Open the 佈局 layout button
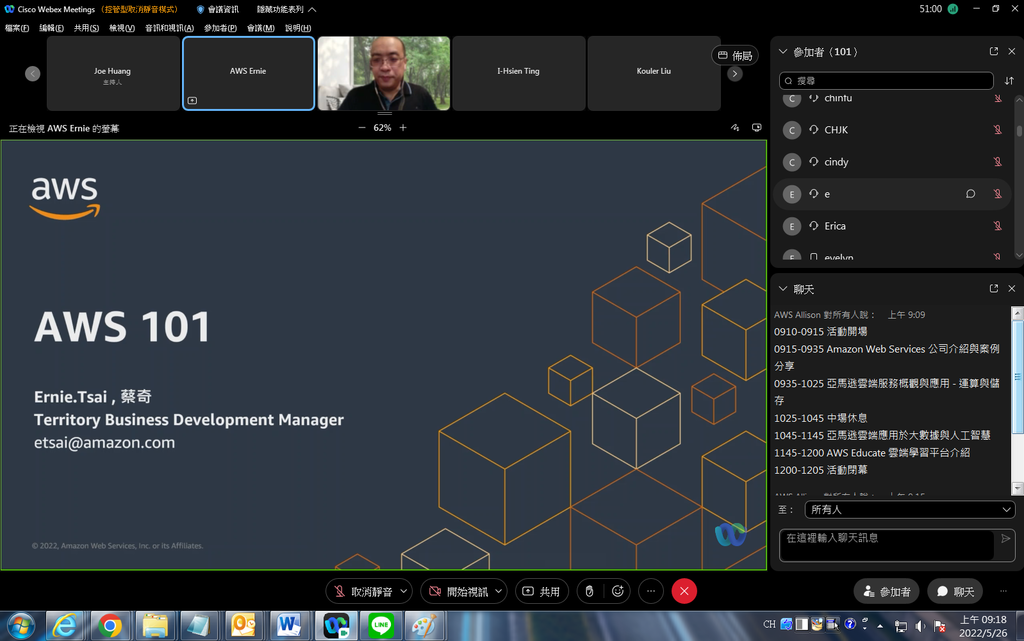This screenshot has width=1024, height=641. pyautogui.click(x=735, y=55)
